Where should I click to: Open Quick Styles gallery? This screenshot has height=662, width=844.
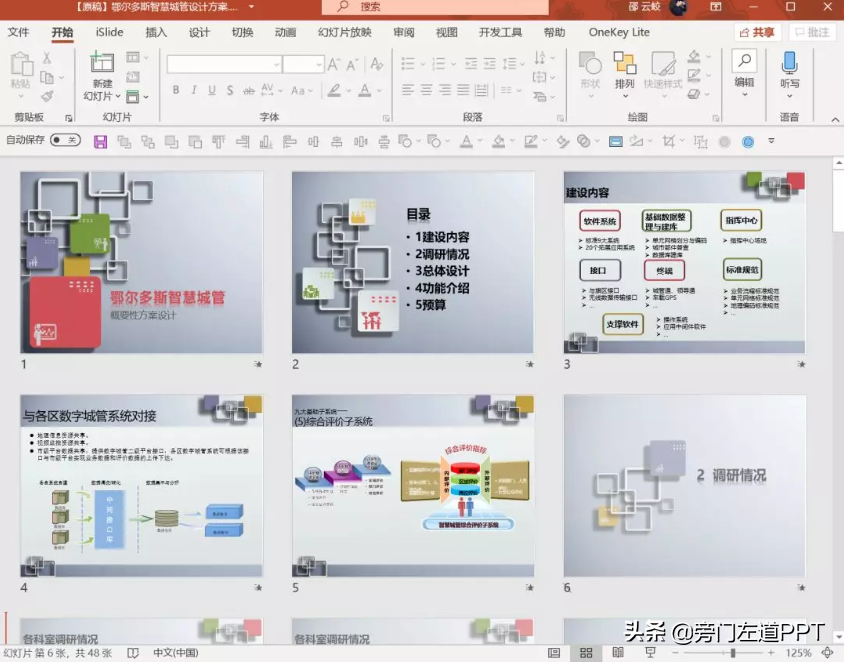pyautogui.click(x=663, y=73)
